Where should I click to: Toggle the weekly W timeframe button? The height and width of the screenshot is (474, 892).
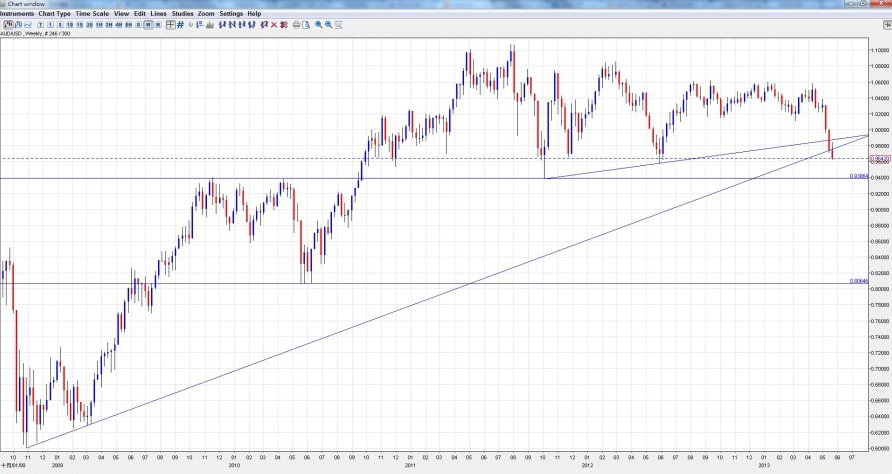point(148,24)
